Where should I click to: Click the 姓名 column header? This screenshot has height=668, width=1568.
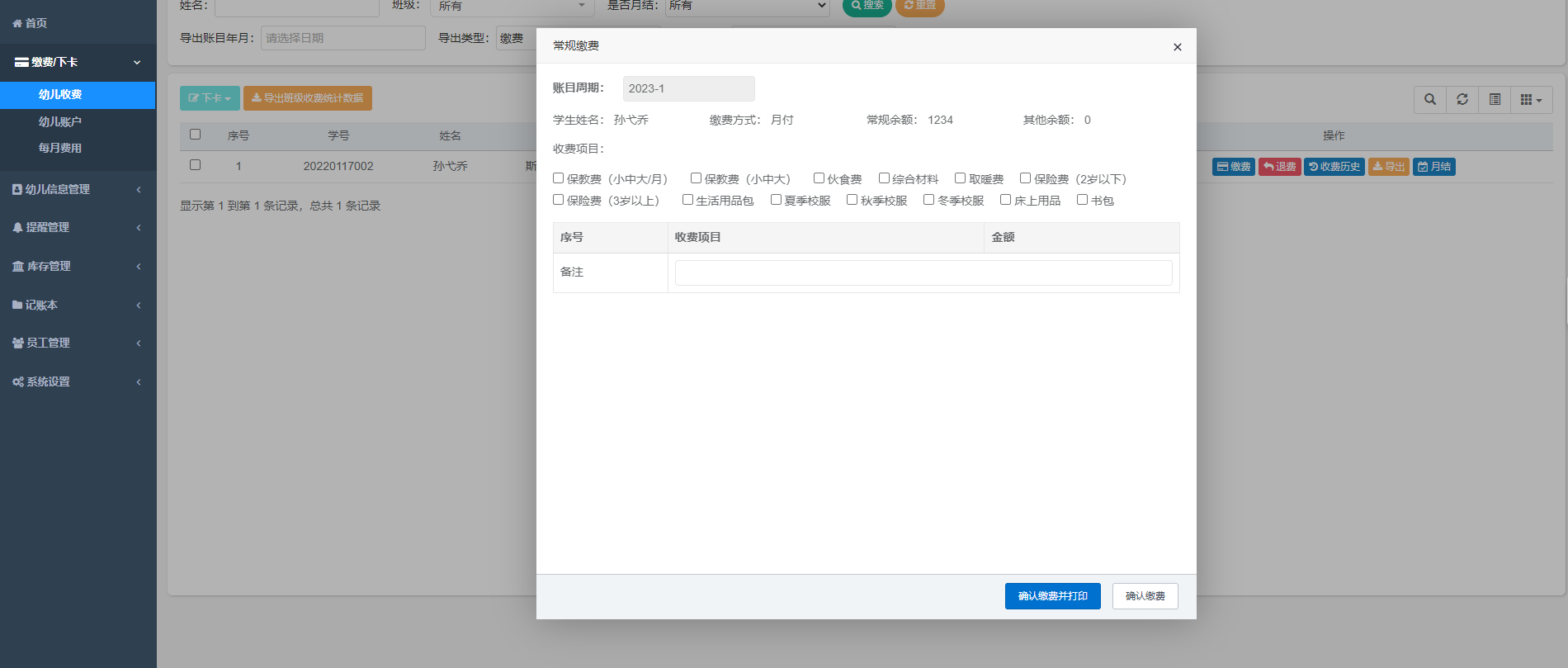(450, 135)
